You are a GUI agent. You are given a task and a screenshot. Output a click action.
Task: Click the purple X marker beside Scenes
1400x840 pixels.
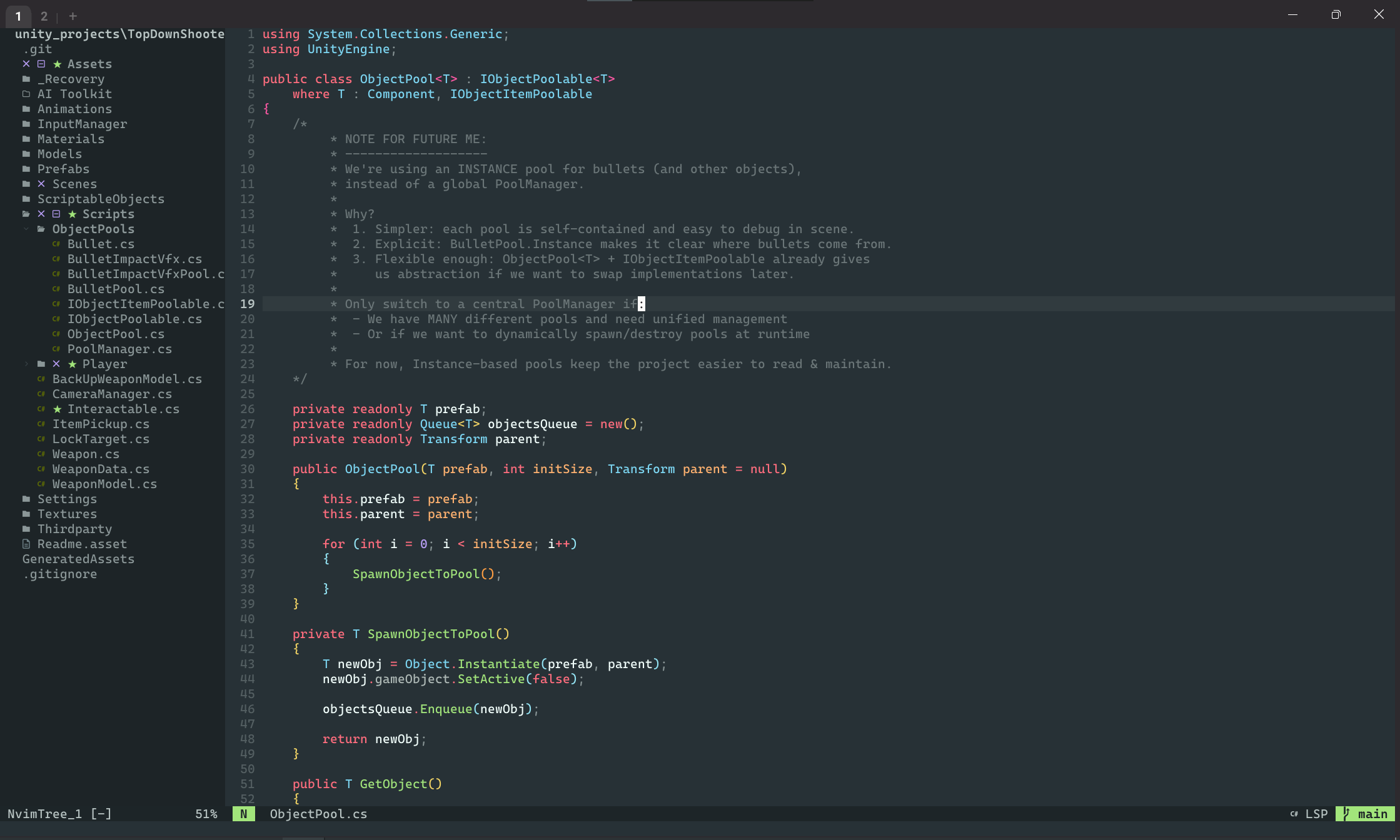point(41,184)
